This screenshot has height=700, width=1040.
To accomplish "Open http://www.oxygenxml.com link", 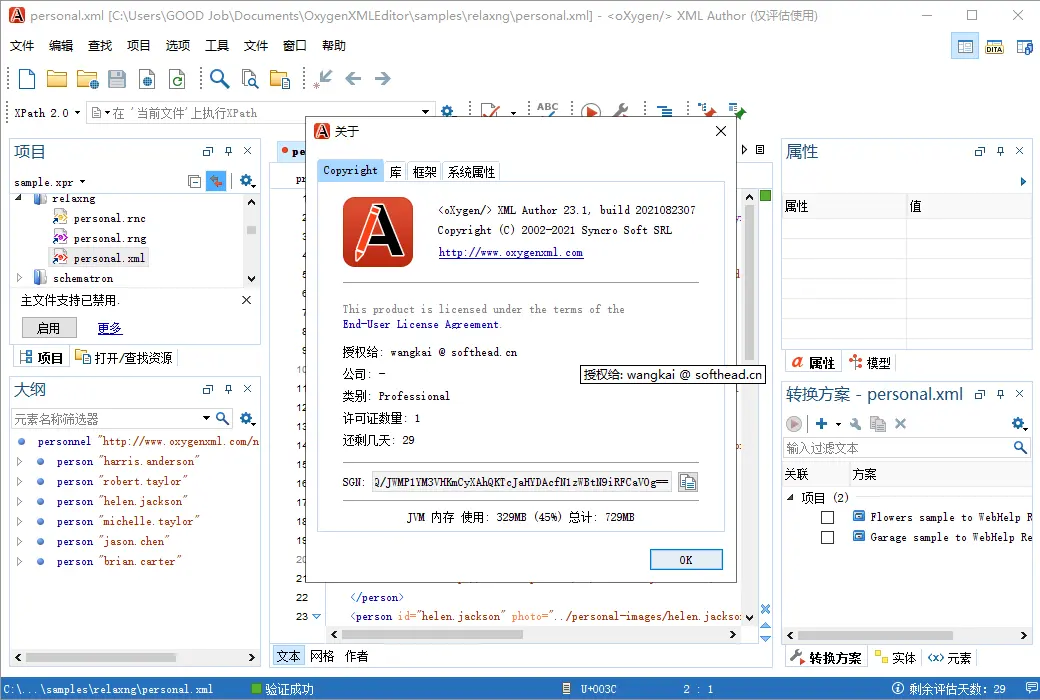I will 511,253.
